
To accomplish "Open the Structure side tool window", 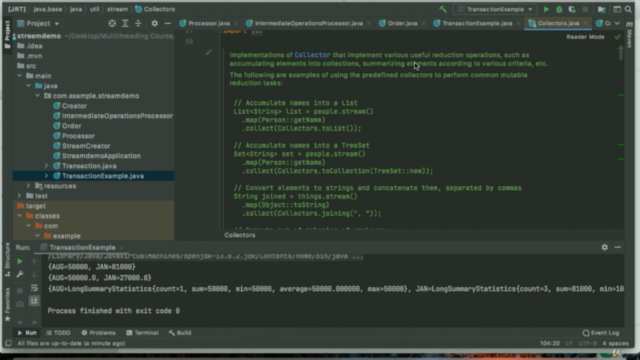I will tap(7, 261).
